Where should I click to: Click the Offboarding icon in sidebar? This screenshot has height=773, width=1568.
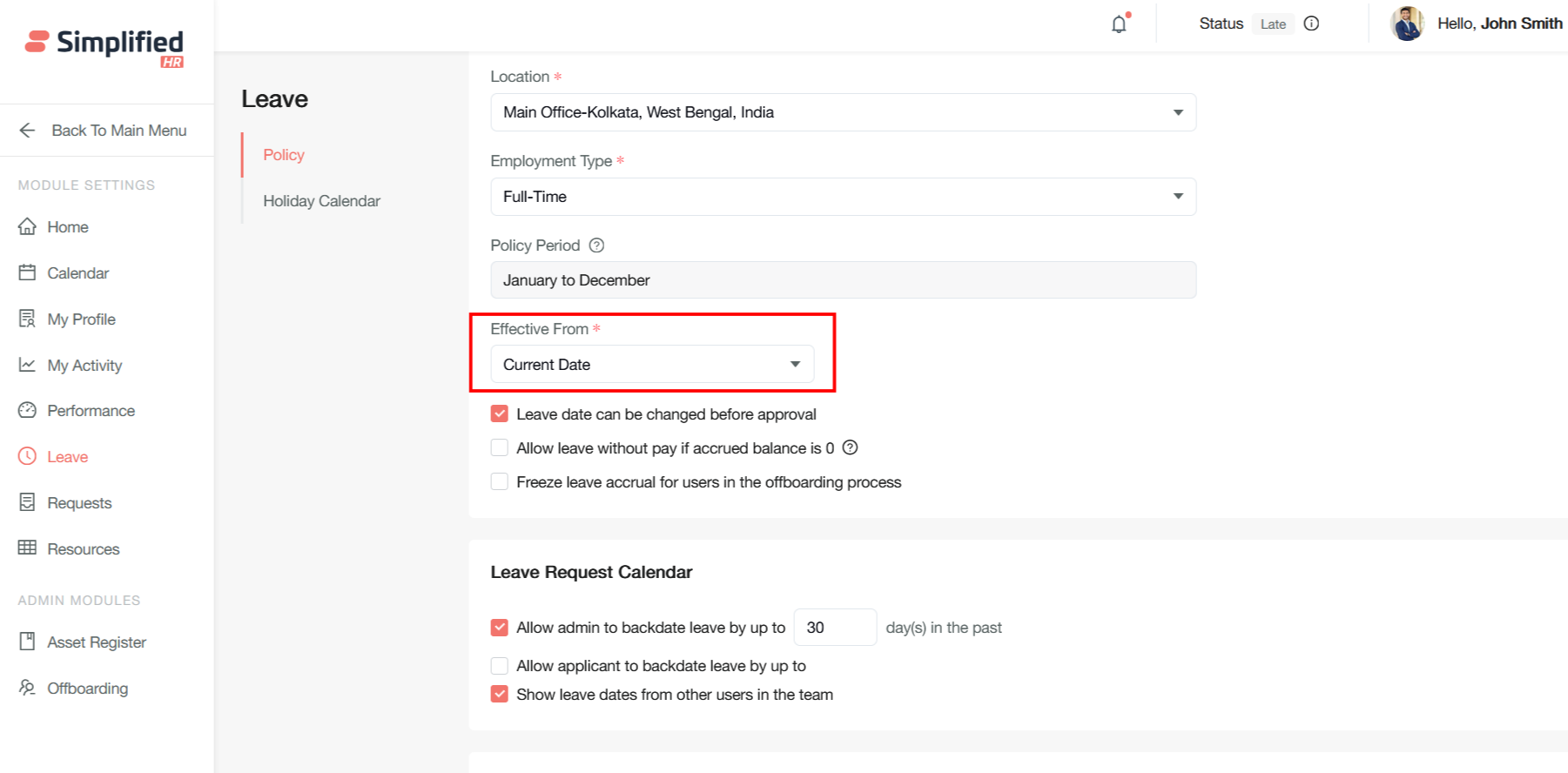[x=28, y=689]
